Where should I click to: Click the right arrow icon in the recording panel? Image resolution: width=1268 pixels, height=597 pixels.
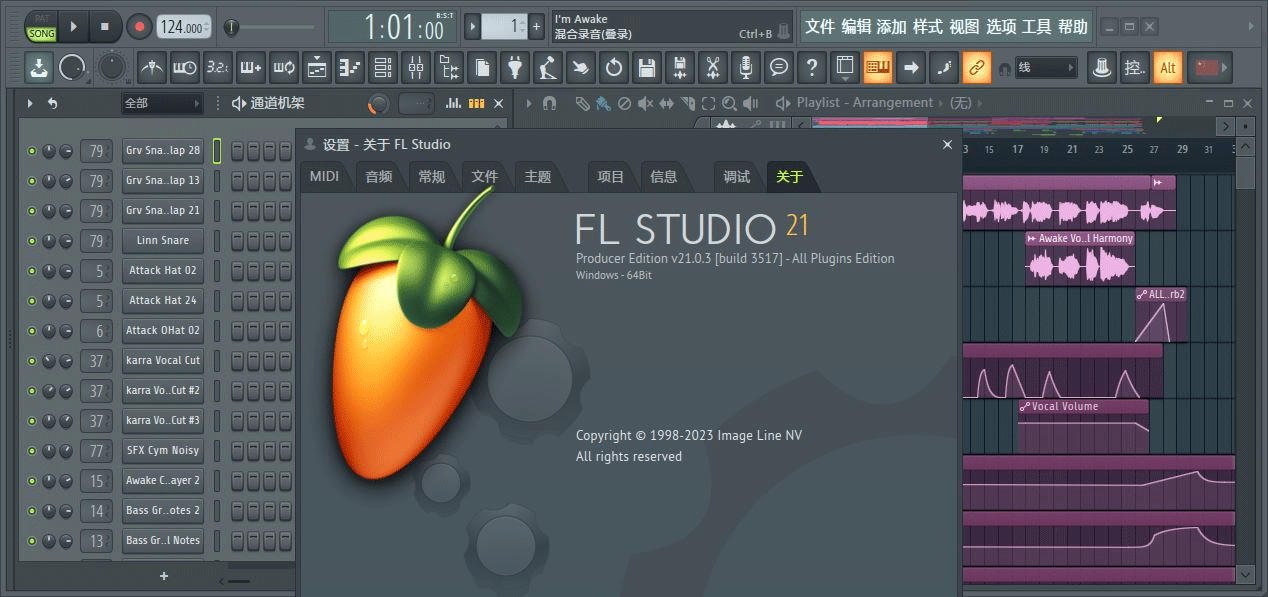tap(910, 68)
